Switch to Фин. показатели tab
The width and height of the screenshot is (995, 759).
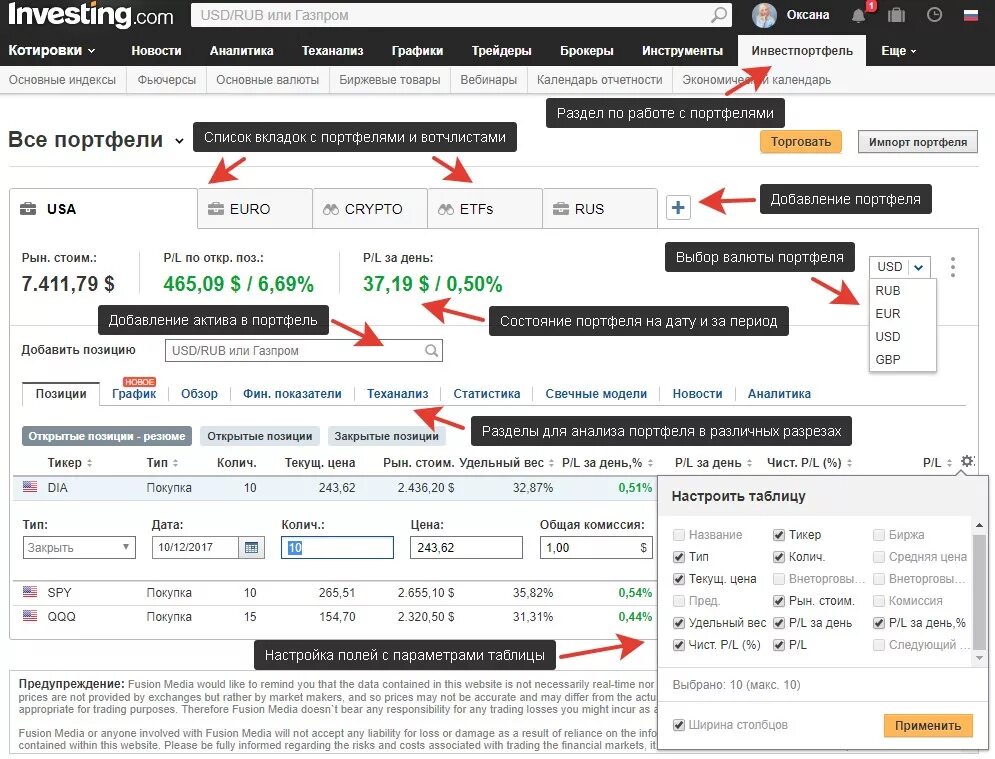(x=292, y=393)
